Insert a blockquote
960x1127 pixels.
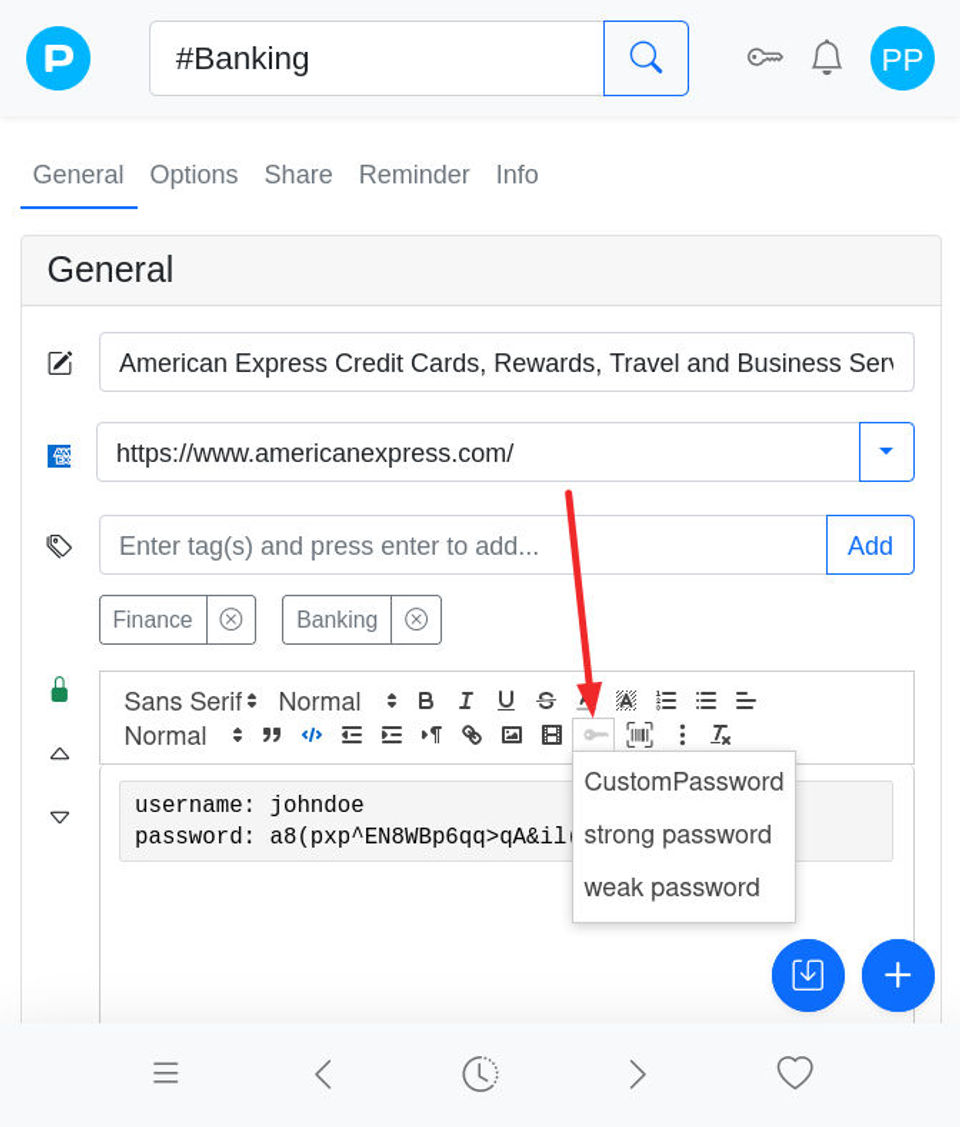tap(272, 735)
